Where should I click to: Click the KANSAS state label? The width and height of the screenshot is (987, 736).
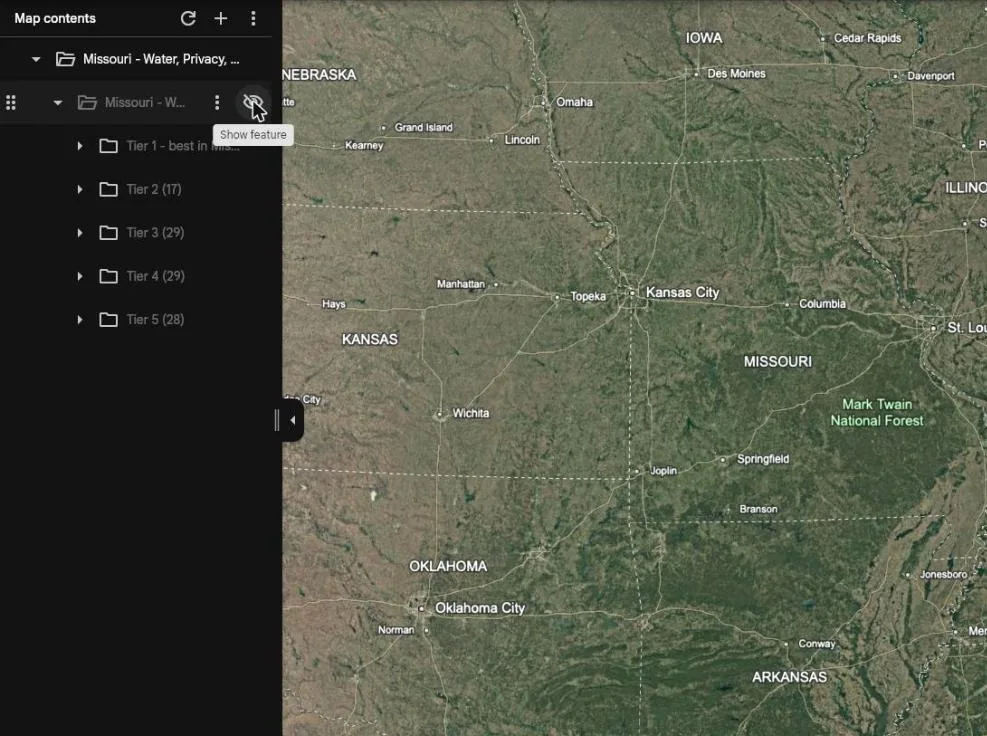click(x=369, y=339)
